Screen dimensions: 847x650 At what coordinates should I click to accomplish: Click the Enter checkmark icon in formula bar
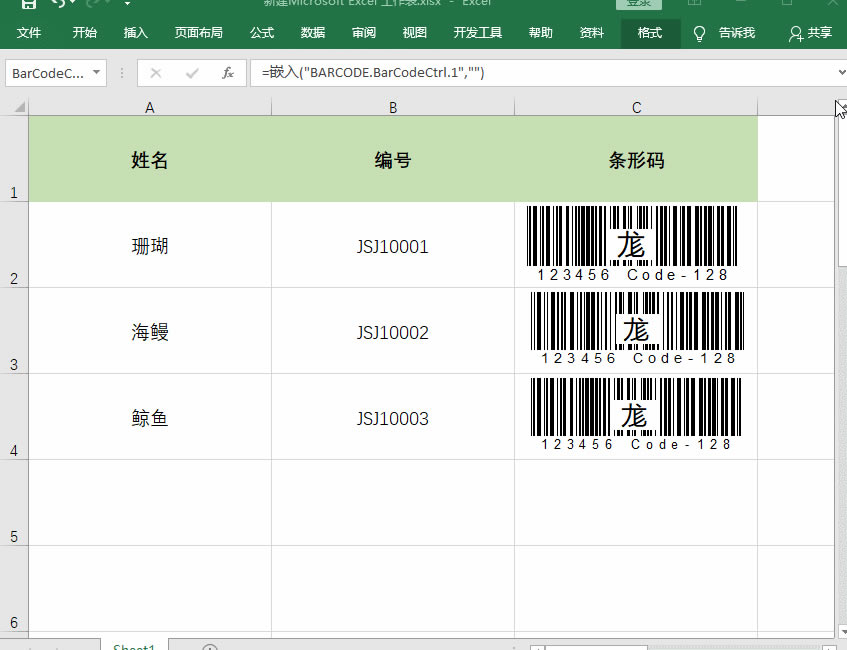coord(191,72)
